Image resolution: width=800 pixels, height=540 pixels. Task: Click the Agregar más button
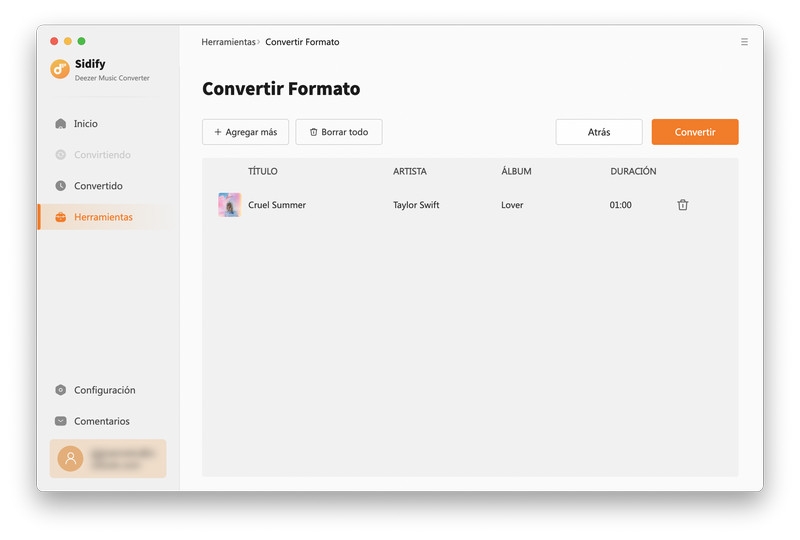(245, 132)
